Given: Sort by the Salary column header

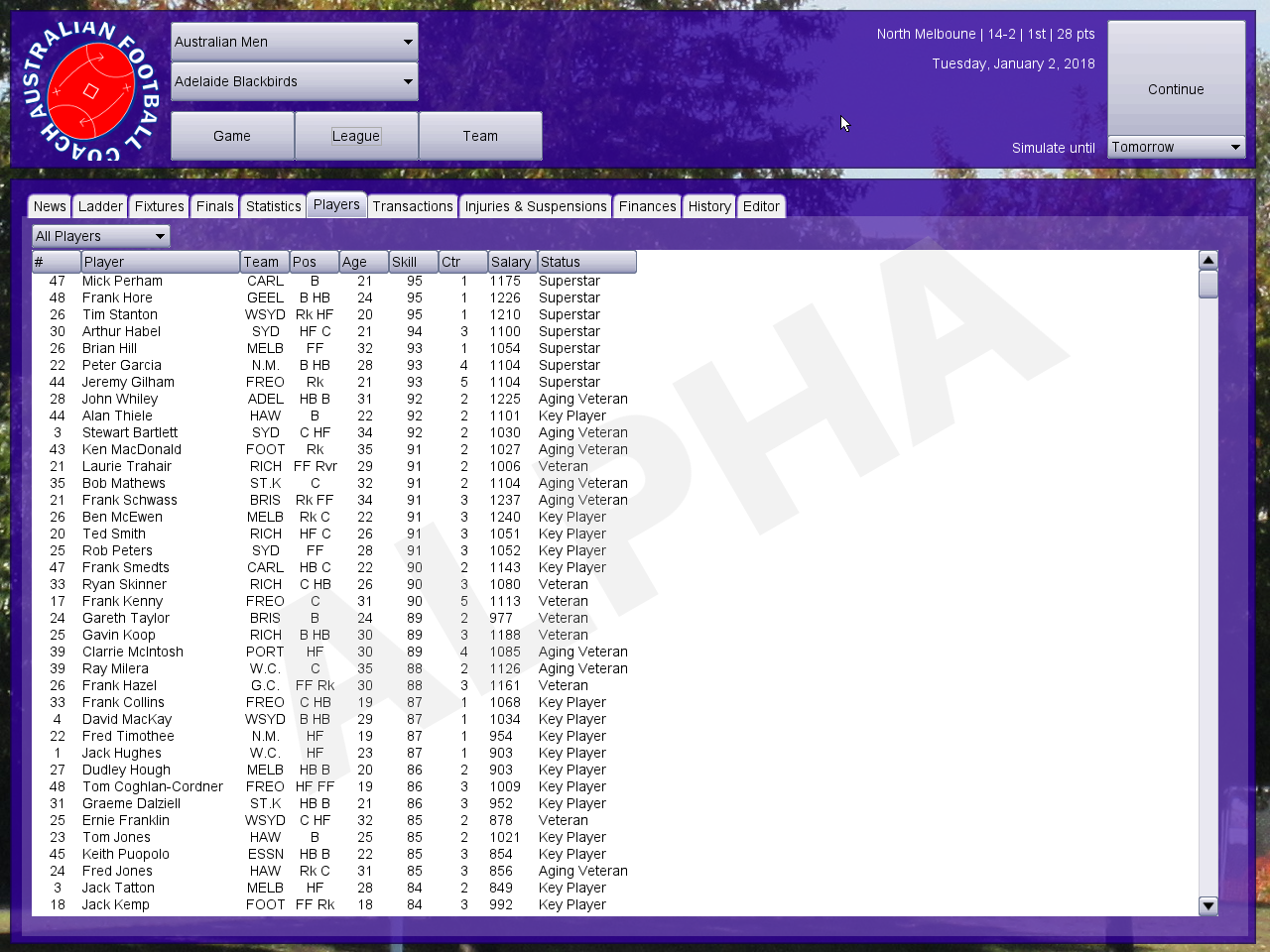Looking at the screenshot, I should tap(511, 262).
